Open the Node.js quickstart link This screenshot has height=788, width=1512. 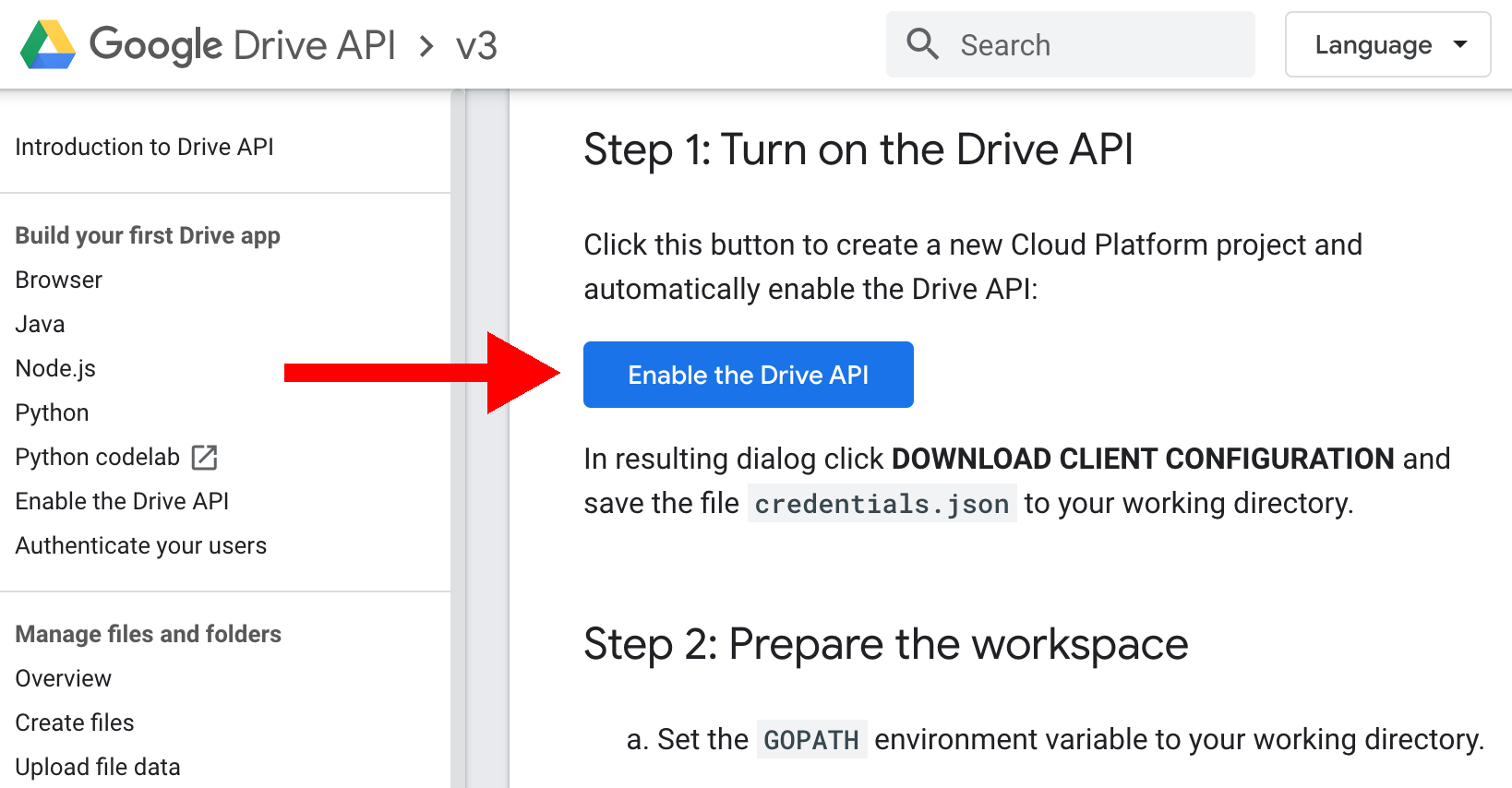(x=55, y=368)
